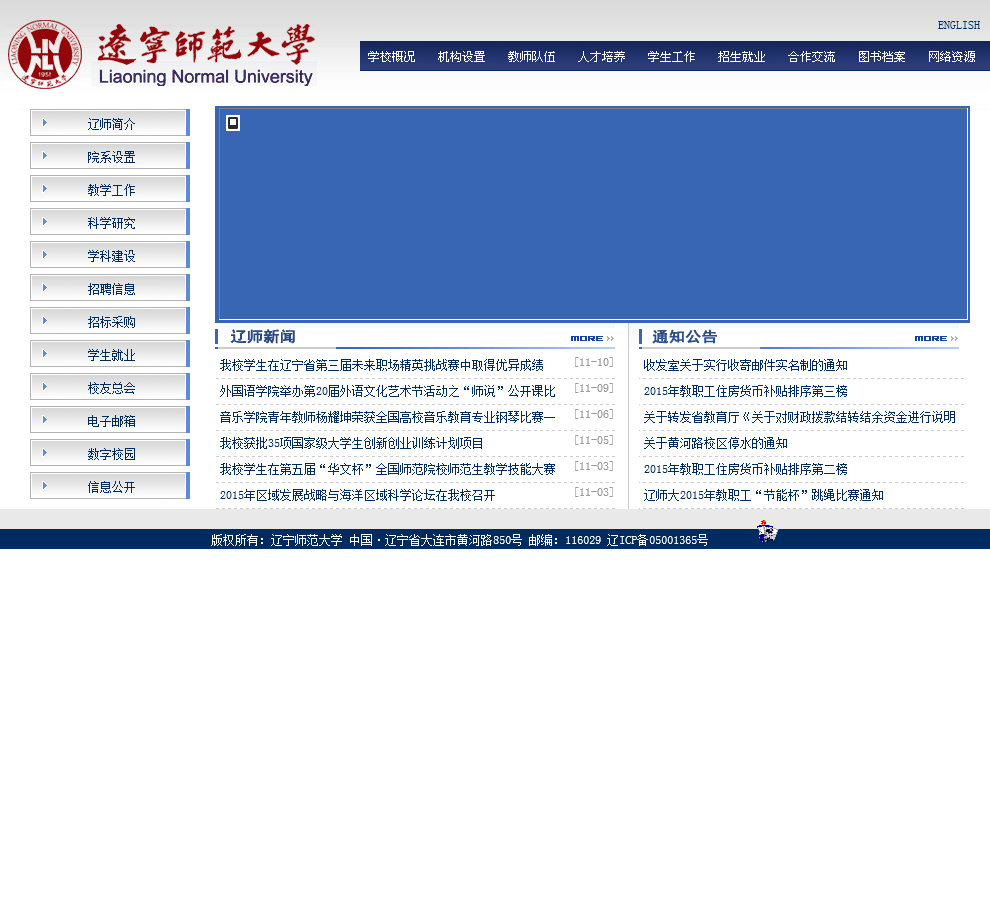The width and height of the screenshot is (990, 900).
Task: Open the 电子邮箱 sidebar button
Action: 110,420
